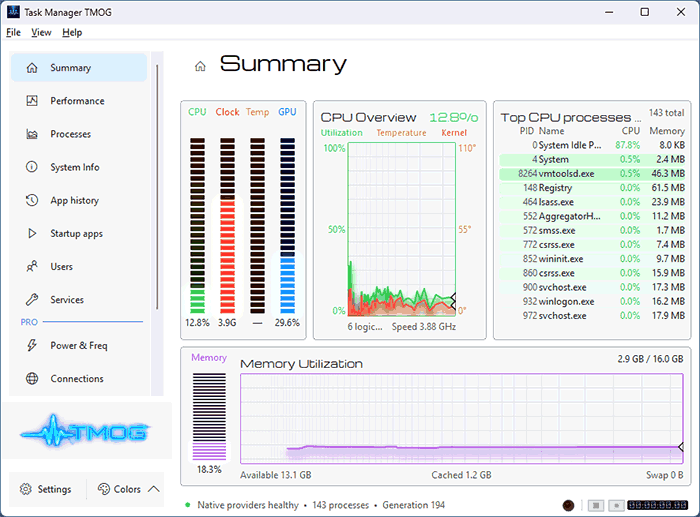Image resolution: width=700 pixels, height=517 pixels.
Task: Select the Registry process row
Action: 592,188
